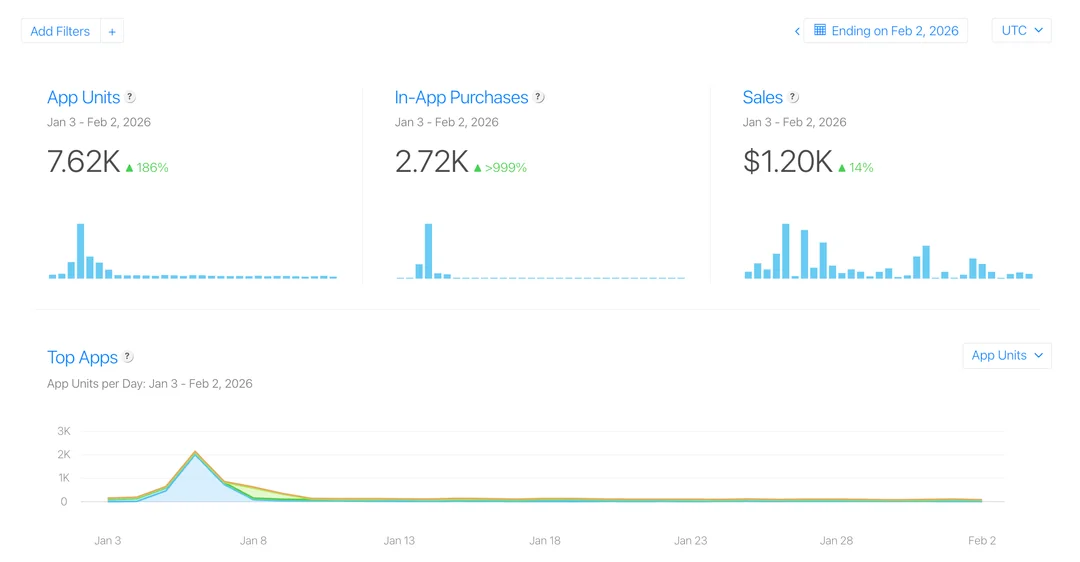This screenshot has height=562, width=1080.
Task: Open the Top Apps heading link
Action: click(82, 358)
